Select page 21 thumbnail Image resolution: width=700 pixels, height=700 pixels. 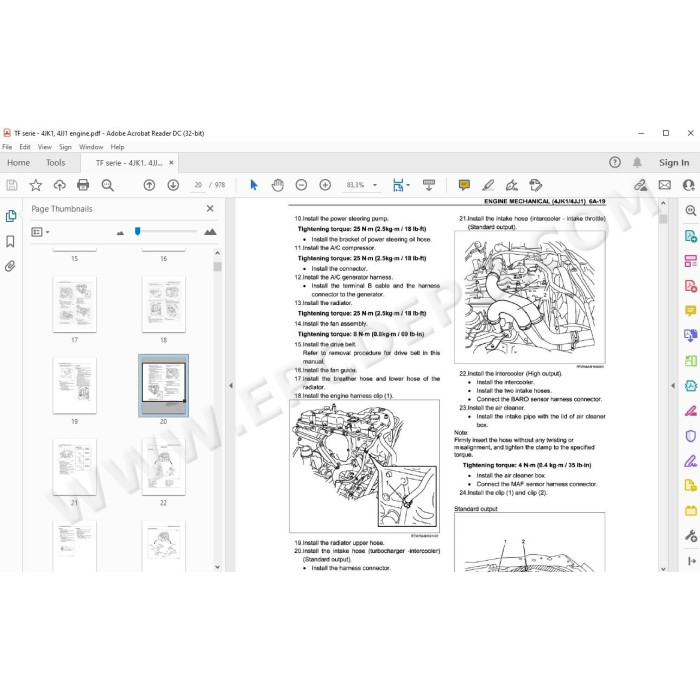75,467
